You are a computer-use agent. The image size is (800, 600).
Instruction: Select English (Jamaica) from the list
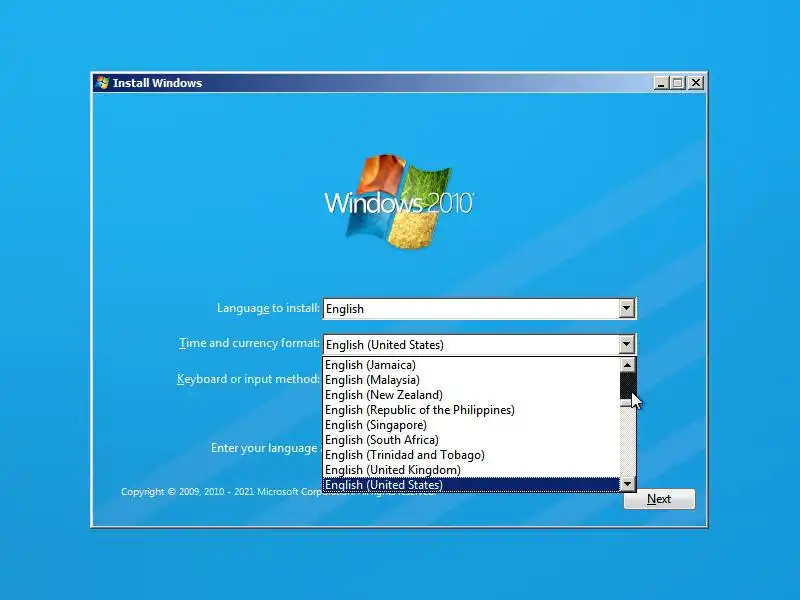(471, 365)
